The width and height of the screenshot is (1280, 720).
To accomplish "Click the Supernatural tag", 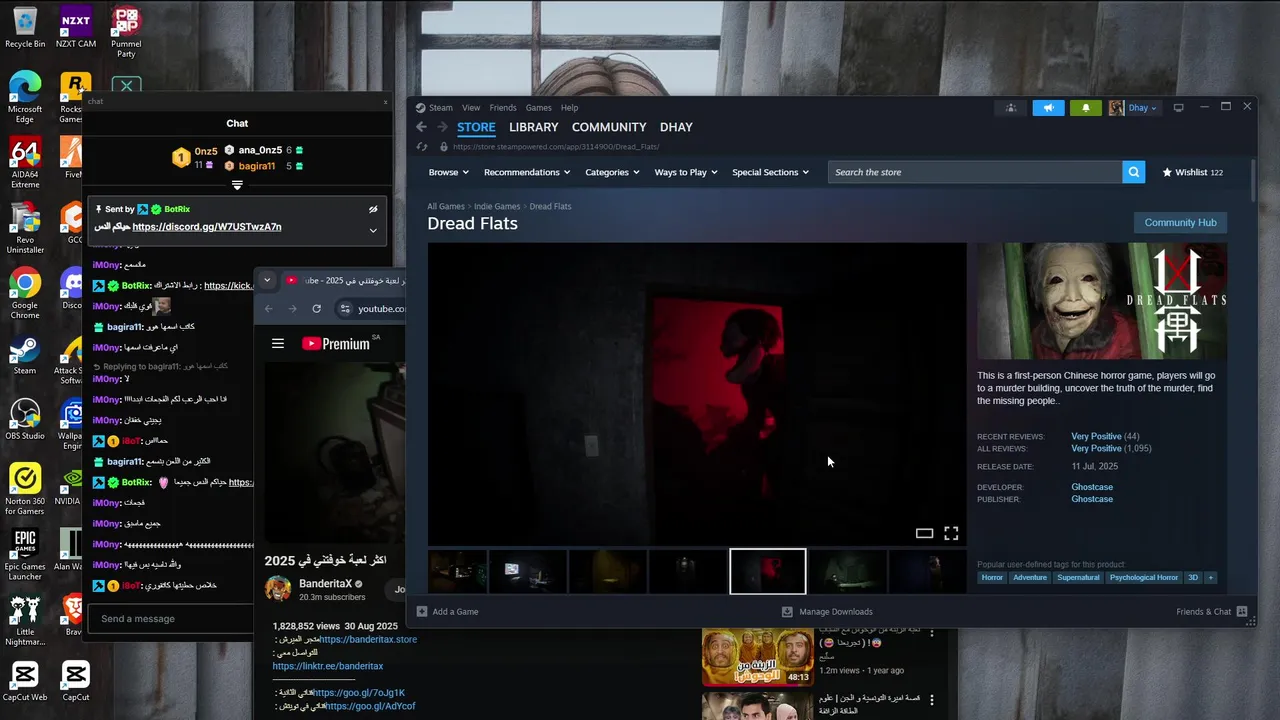I will click(x=1078, y=577).
